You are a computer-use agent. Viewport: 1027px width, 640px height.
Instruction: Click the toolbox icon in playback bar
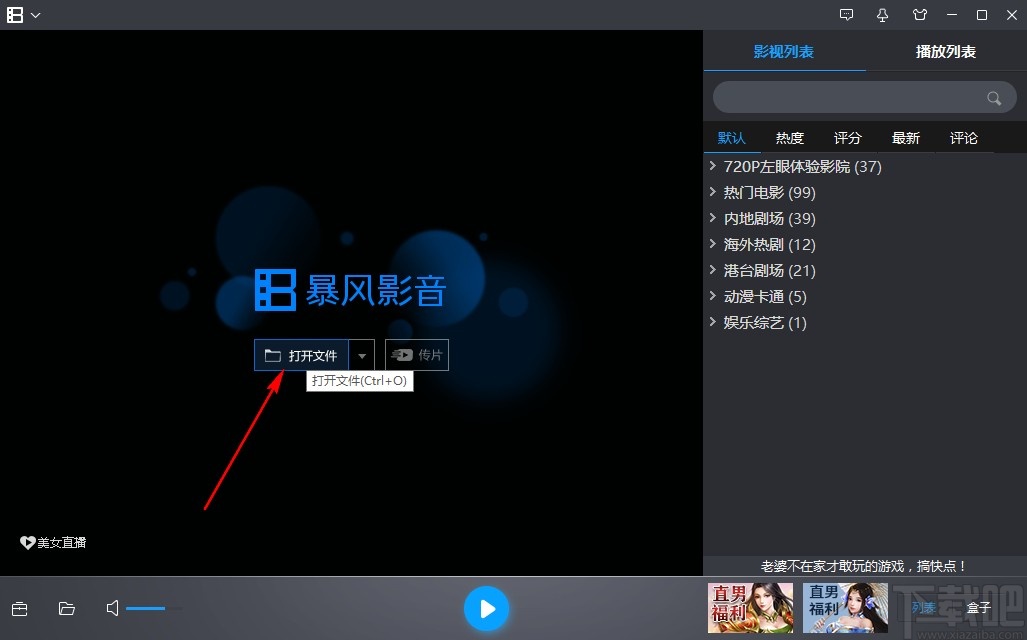(19, 608)
